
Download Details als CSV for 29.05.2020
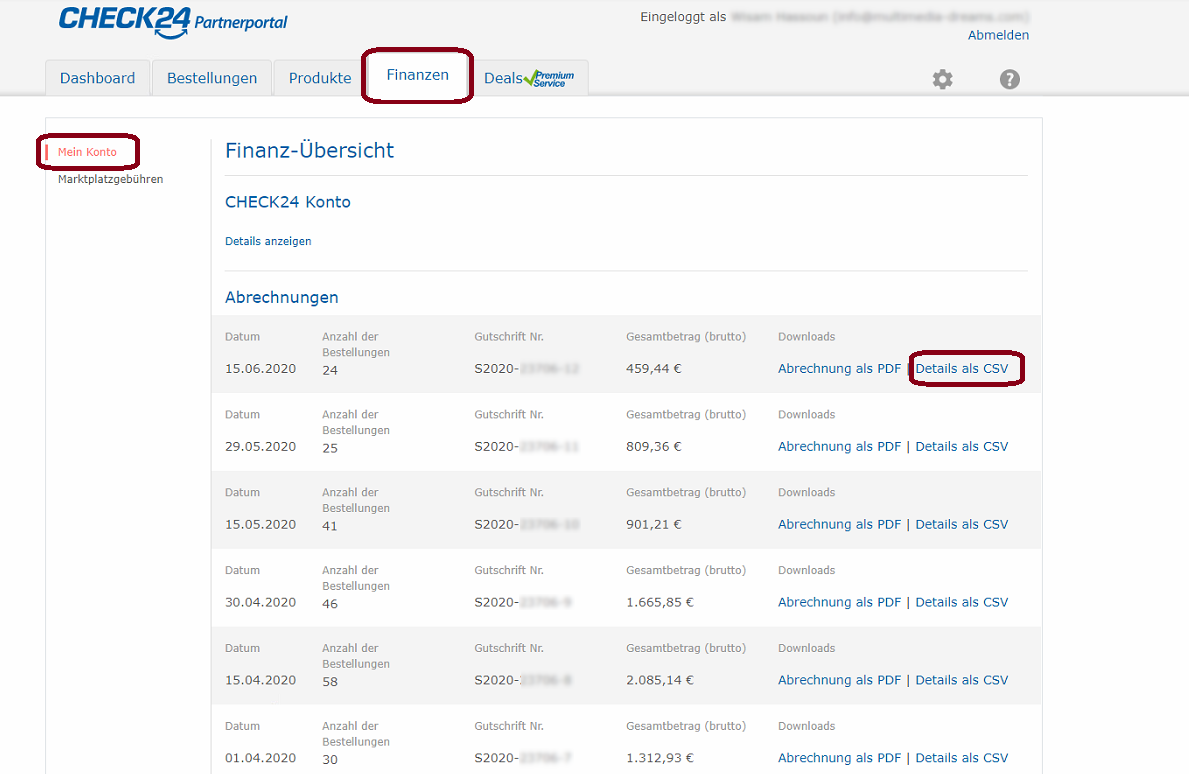point(962,446)
